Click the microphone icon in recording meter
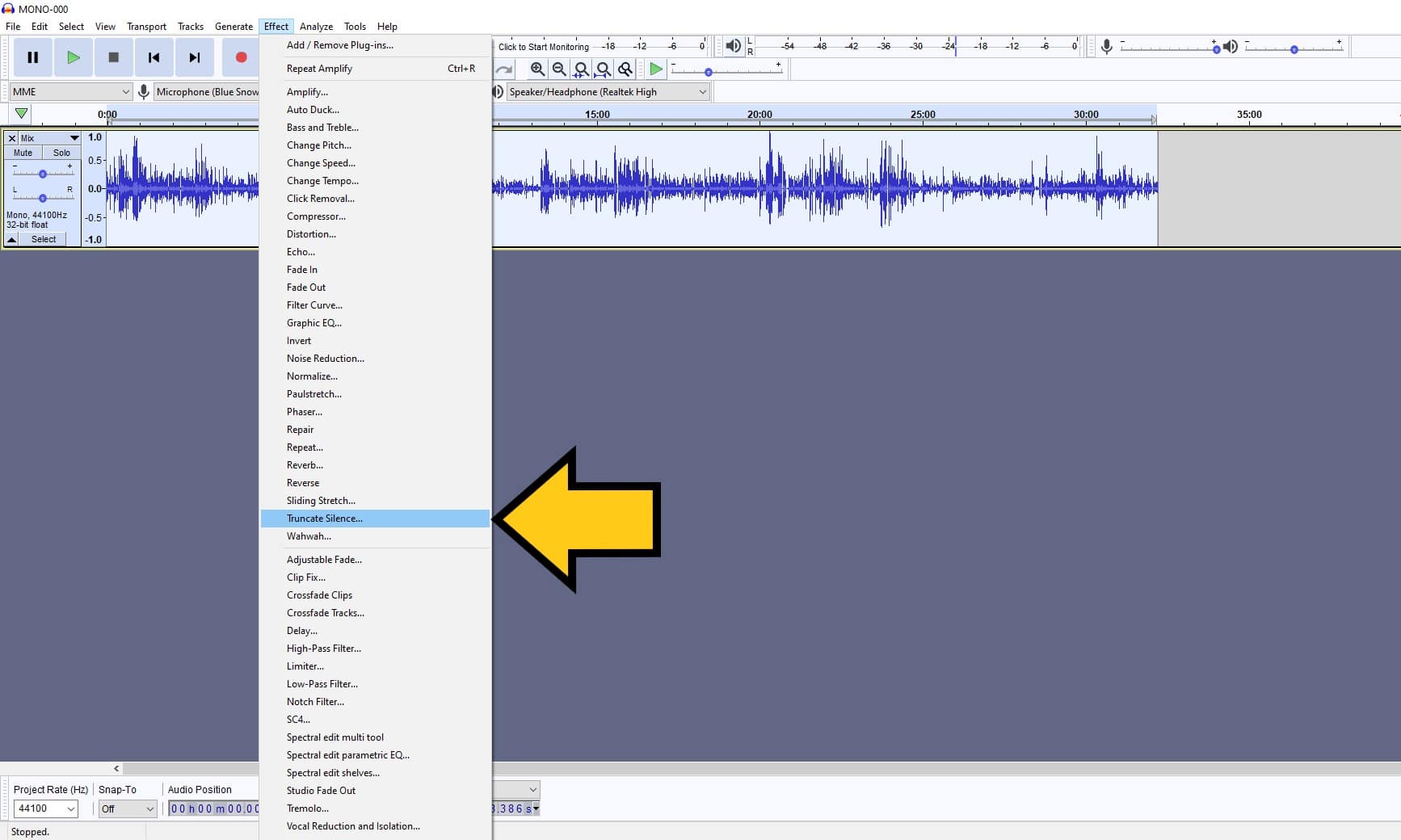 (x=1106, y=46)
